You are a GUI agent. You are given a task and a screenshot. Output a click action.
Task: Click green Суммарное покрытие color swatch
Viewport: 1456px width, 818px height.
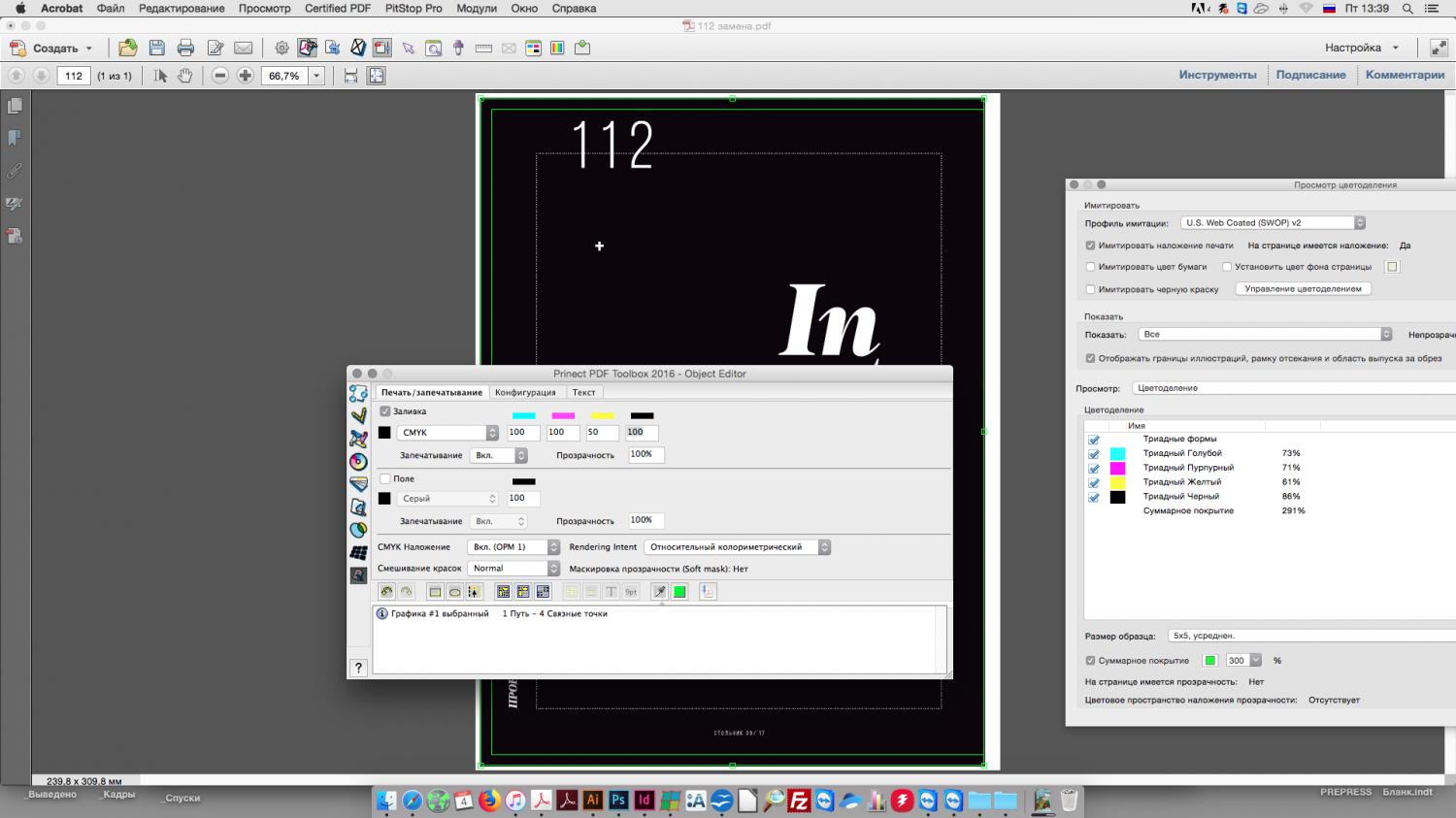(1210, 661)
